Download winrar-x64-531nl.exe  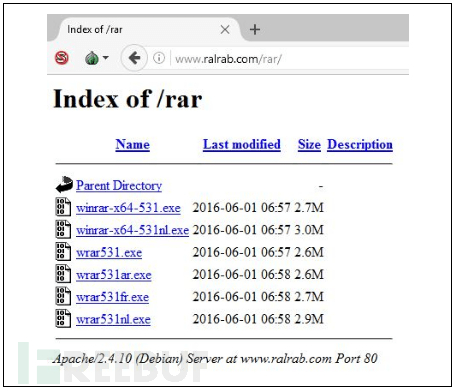(132, 230)
